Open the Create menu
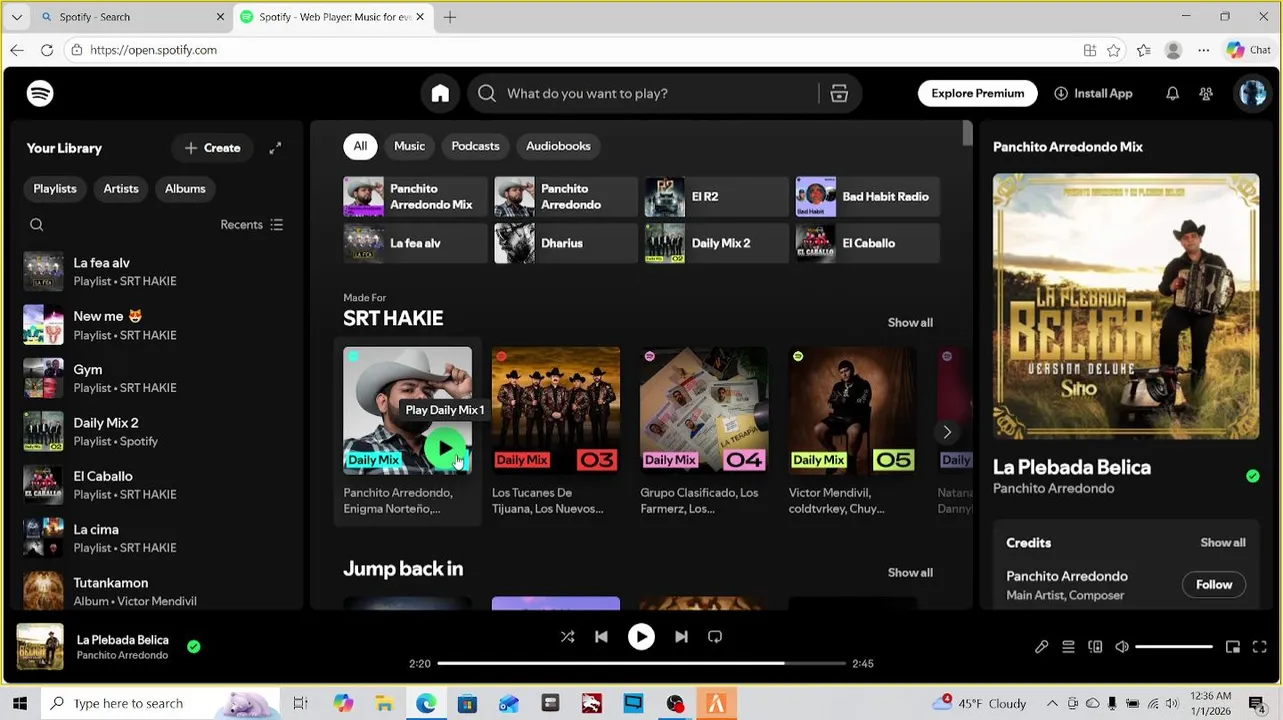Screen dimensions: 1283x720 tap(212, 148)
